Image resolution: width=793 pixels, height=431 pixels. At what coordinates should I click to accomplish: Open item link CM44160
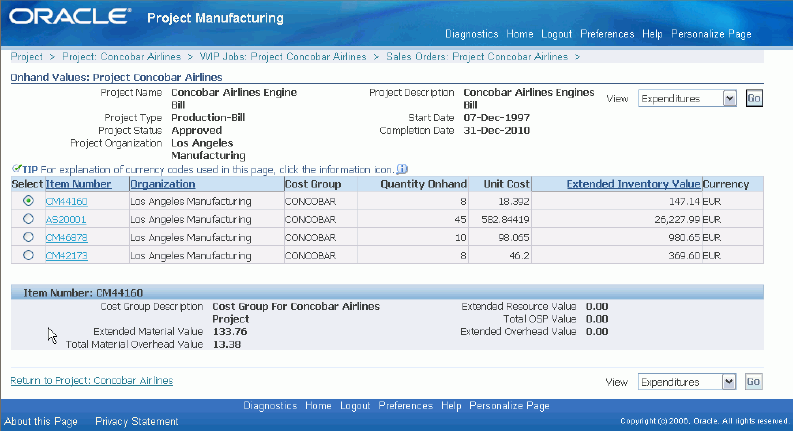pyautogui.click(x=66, y=201)
